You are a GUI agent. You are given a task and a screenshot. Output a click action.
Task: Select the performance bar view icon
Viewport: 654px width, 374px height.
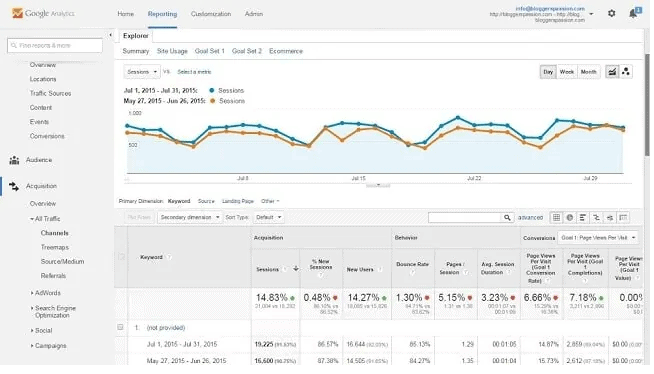583,217
